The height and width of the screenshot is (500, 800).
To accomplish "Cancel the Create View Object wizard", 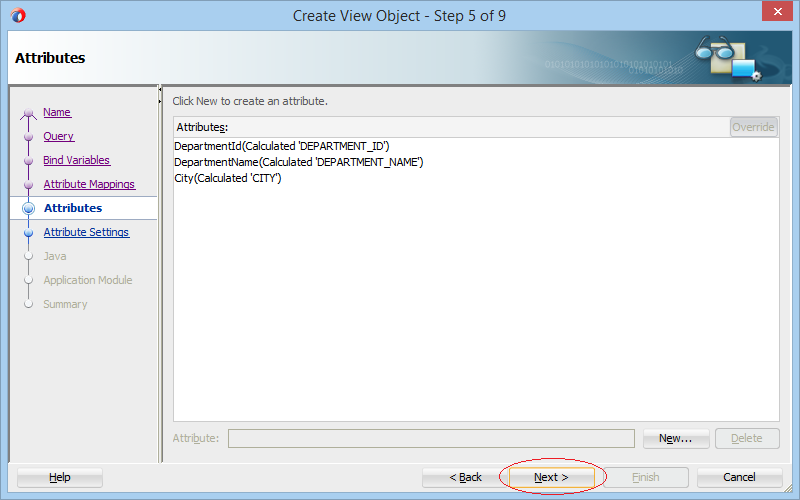I will pos(739,477).
